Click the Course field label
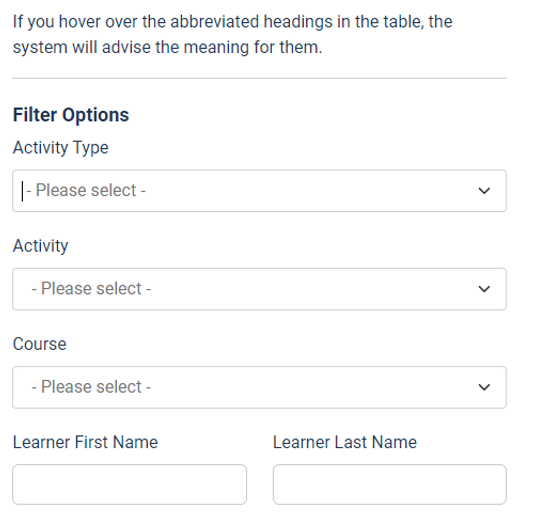Viewport: 543px width, 524px height. coord(39,344)
